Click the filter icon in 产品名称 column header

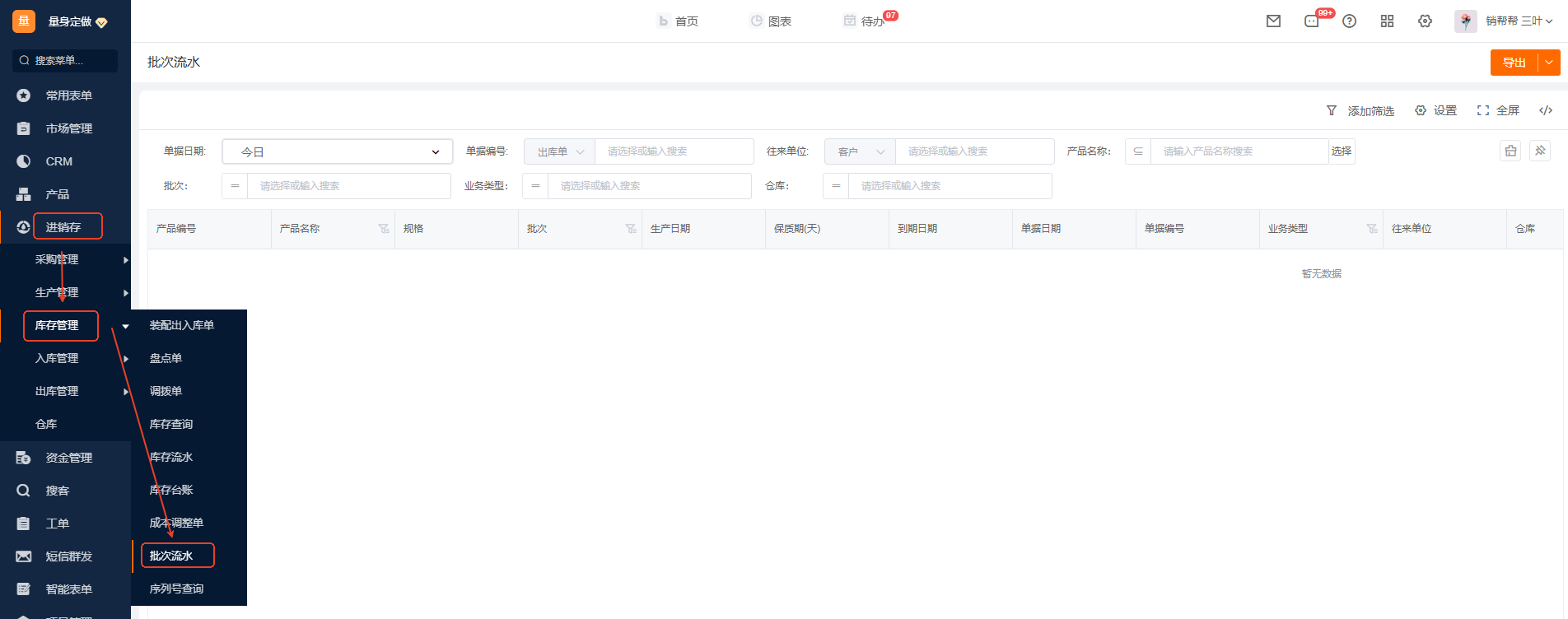tap(384, 229)
